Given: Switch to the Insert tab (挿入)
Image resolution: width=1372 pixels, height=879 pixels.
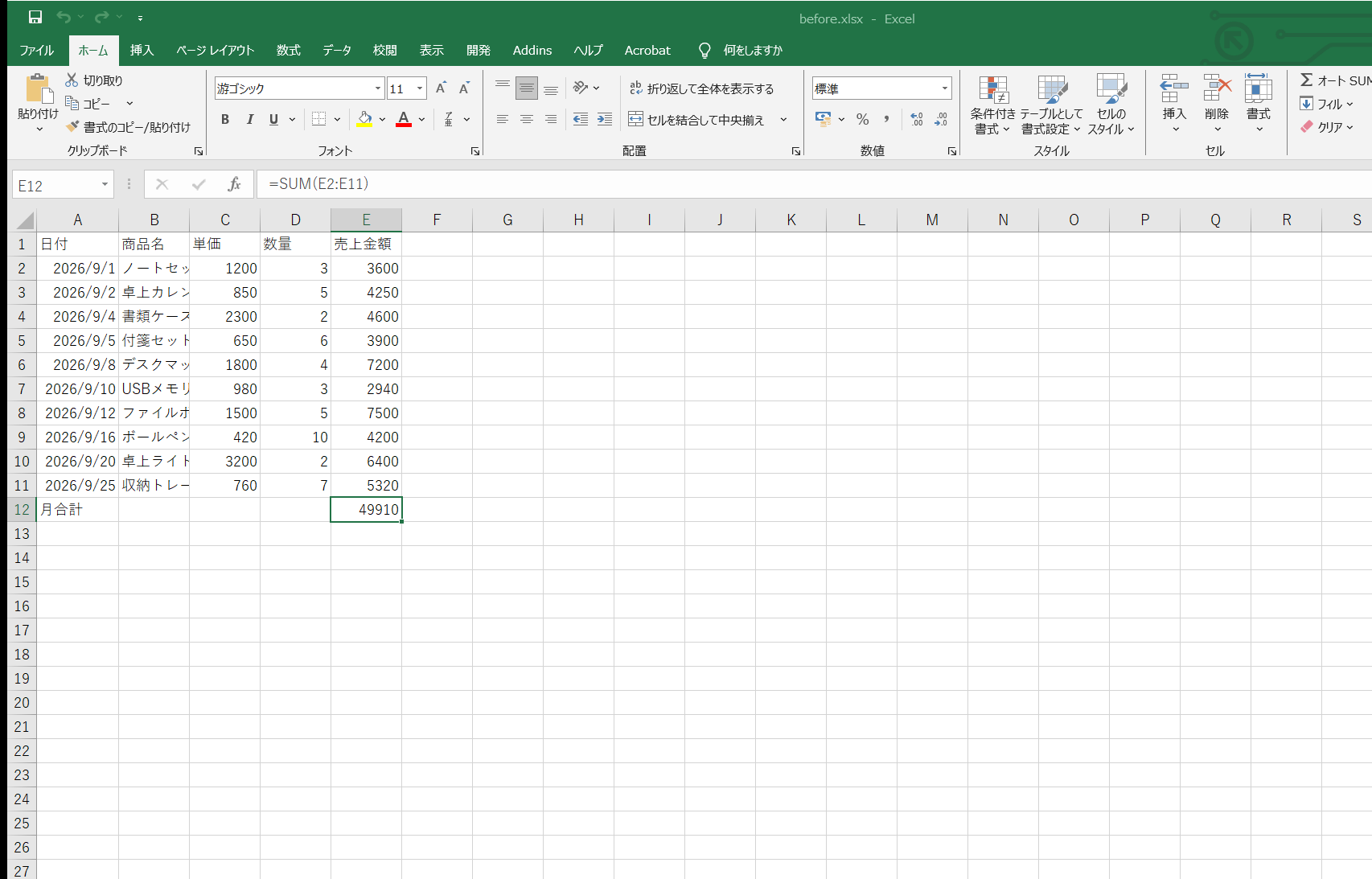Looking at the screenshot, I should [x=142, y=50].
